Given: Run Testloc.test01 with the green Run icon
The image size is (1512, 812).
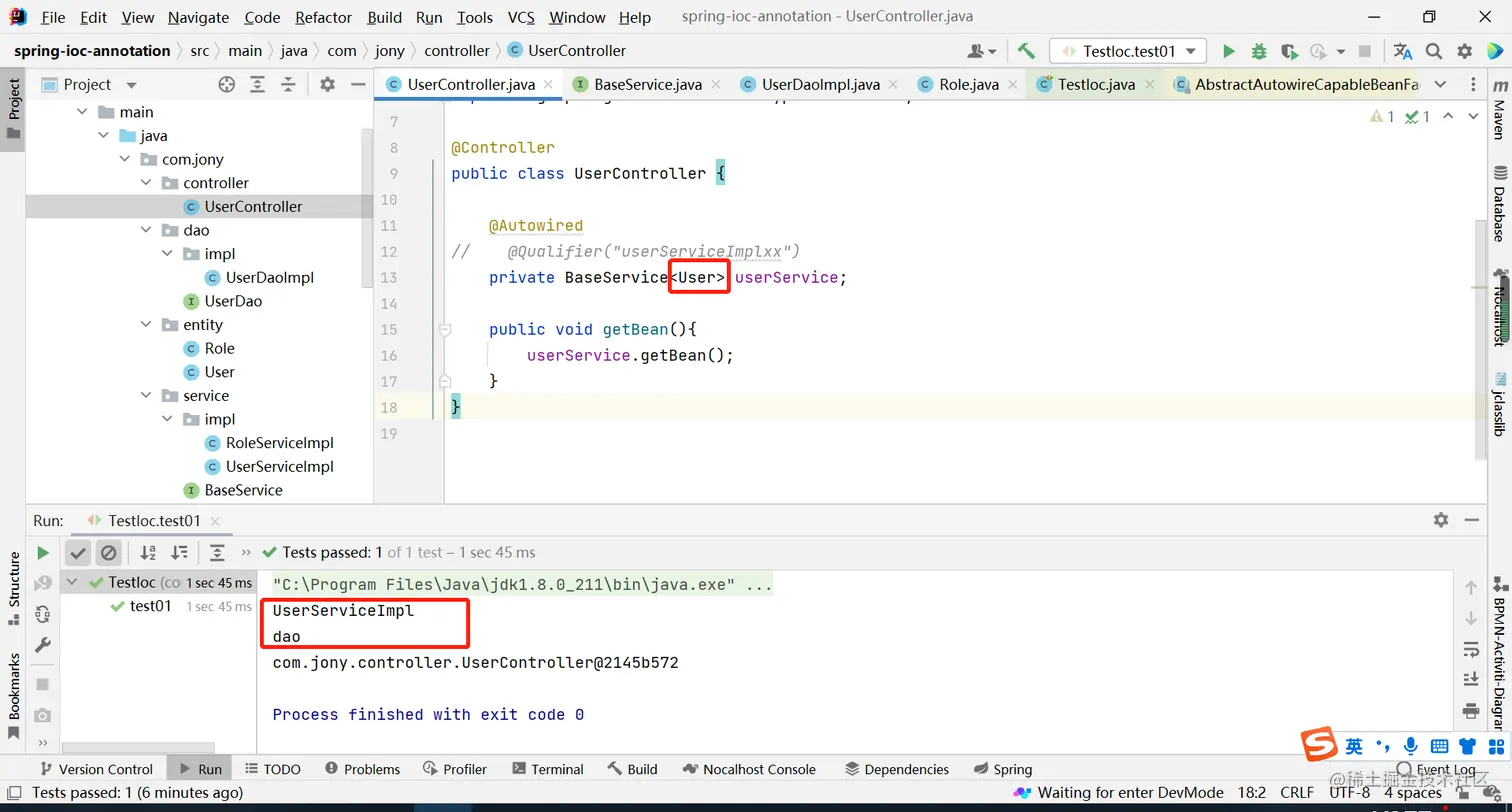Looking at the screenshot, I should point(1229,51).
